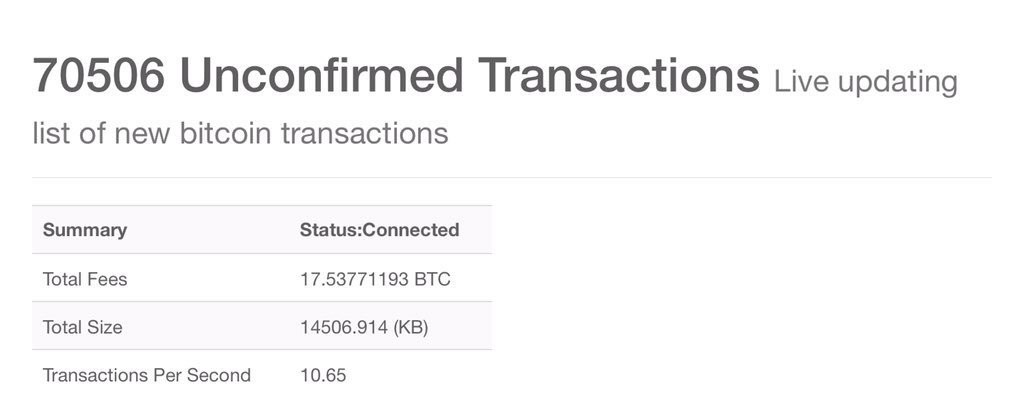Click the (KB) unit text
Image resolution: width=1024 pixels, height=412 pixels.
410,327
